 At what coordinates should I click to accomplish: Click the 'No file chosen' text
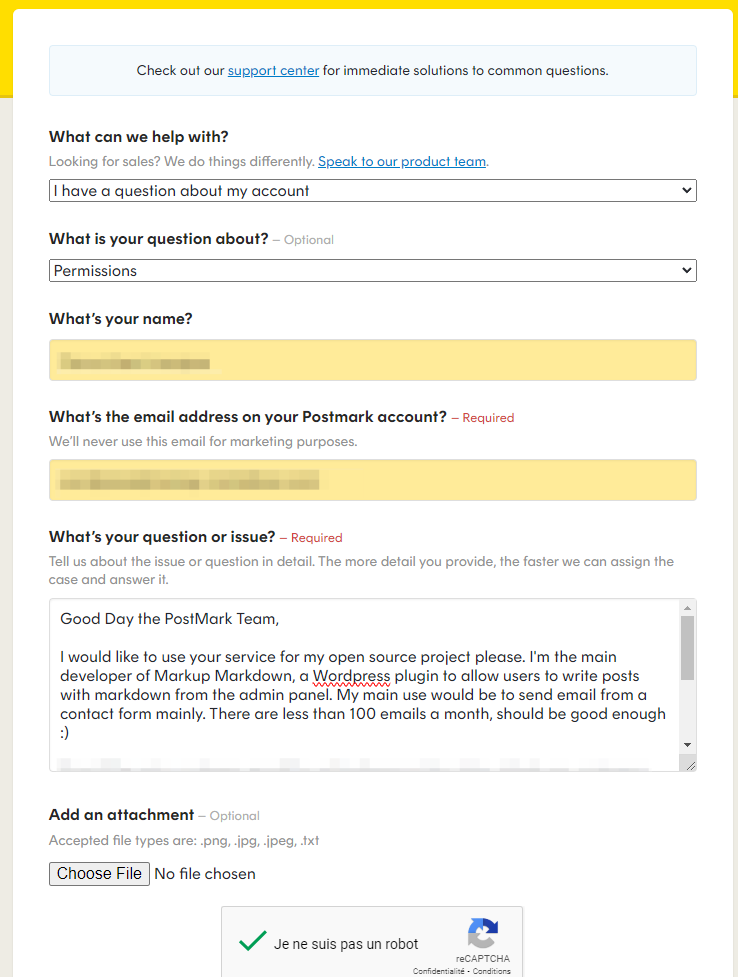point(205,874)
